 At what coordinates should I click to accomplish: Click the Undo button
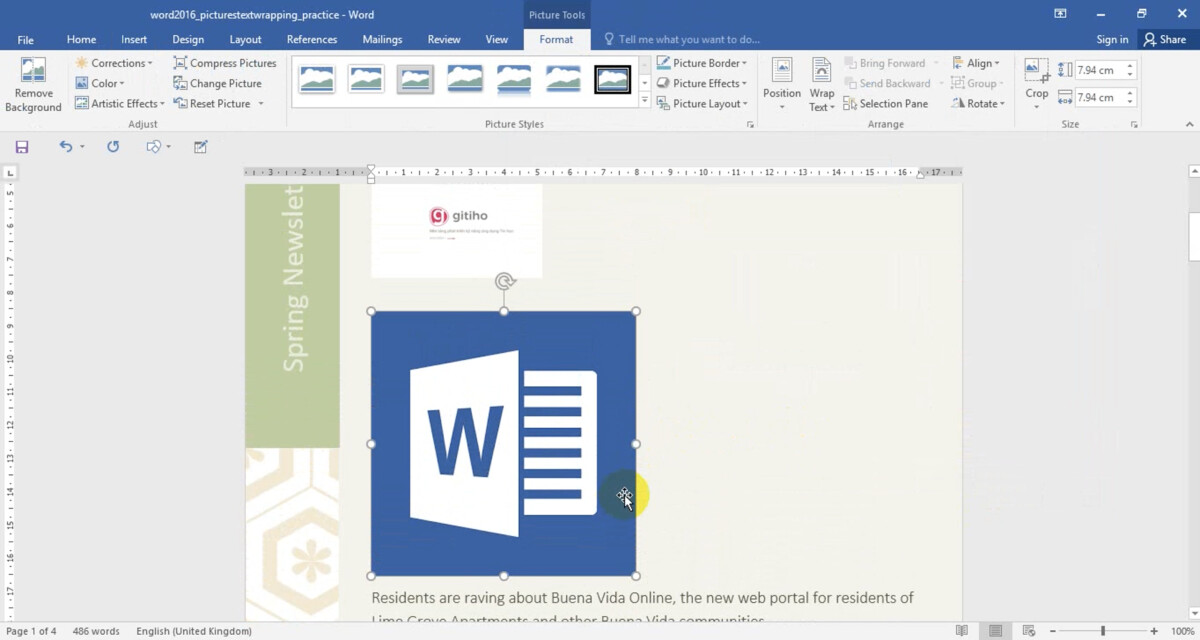coord(66,147)
